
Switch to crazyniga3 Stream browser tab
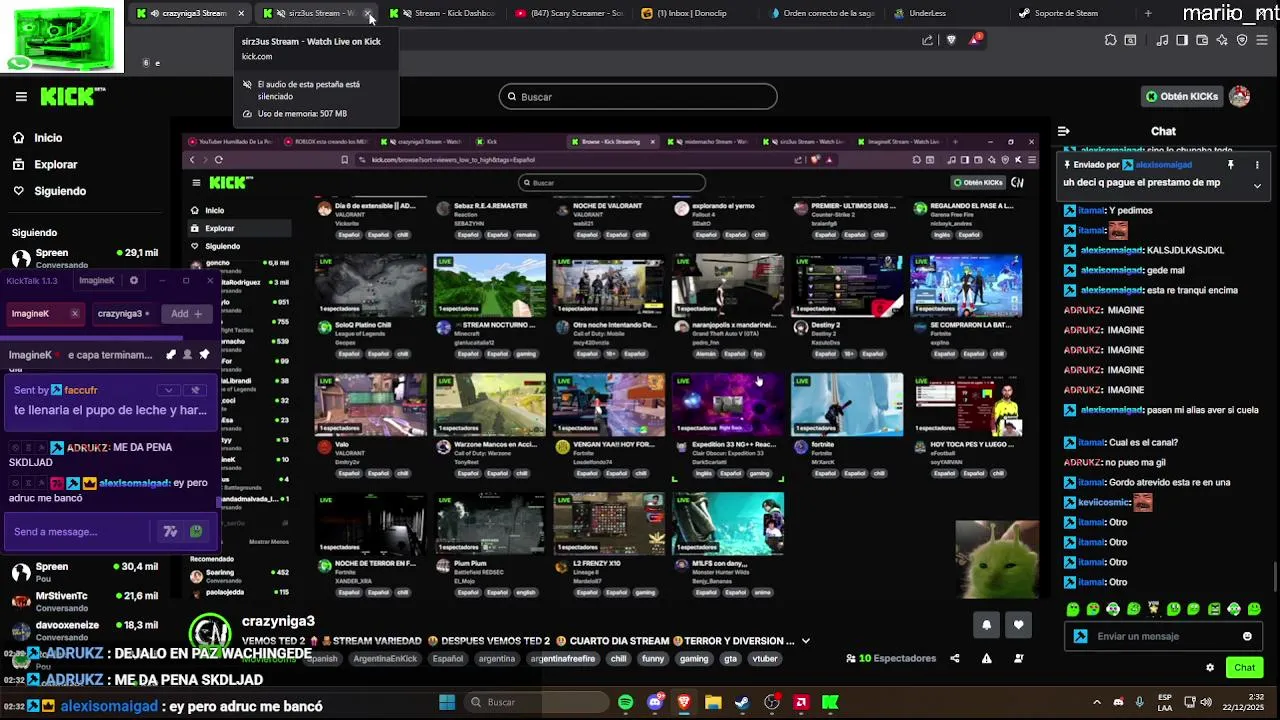point(188,13)
